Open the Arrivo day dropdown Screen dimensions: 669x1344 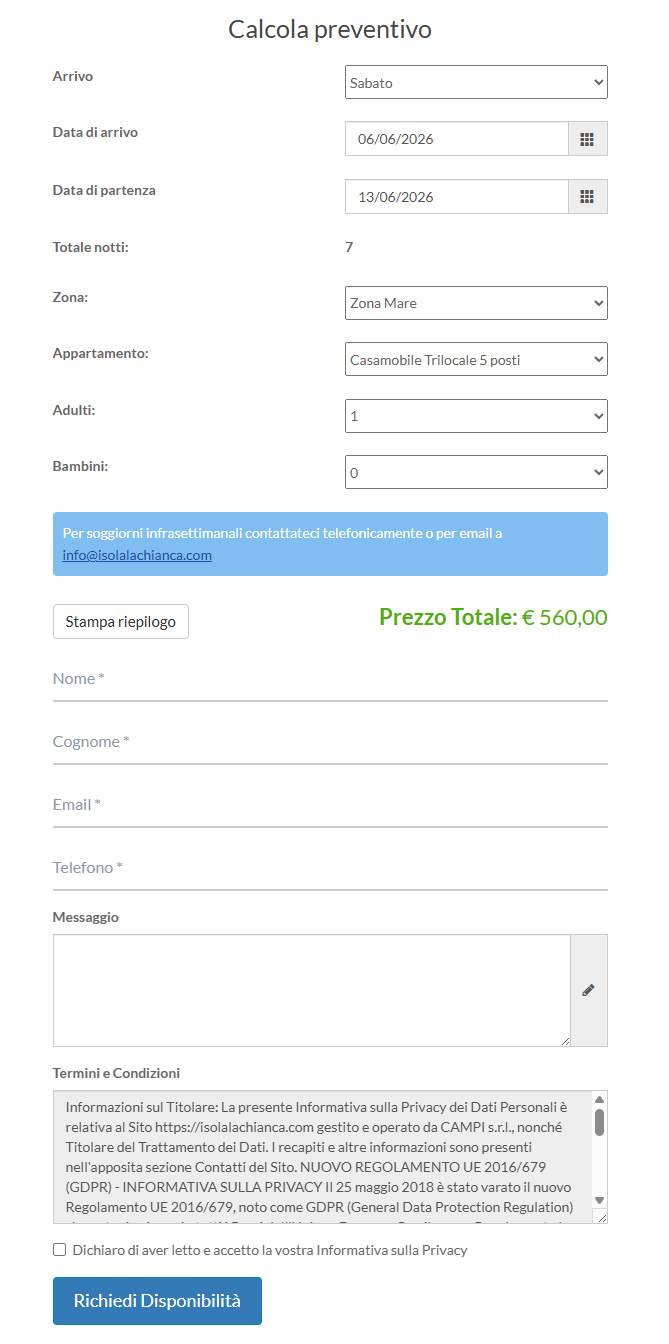click(x=476, y=83)
